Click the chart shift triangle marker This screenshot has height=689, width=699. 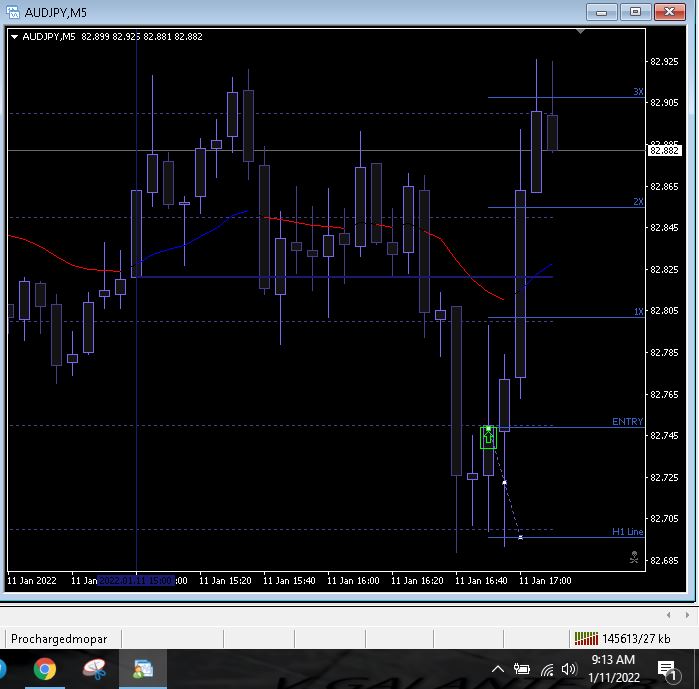coord(580,32)
